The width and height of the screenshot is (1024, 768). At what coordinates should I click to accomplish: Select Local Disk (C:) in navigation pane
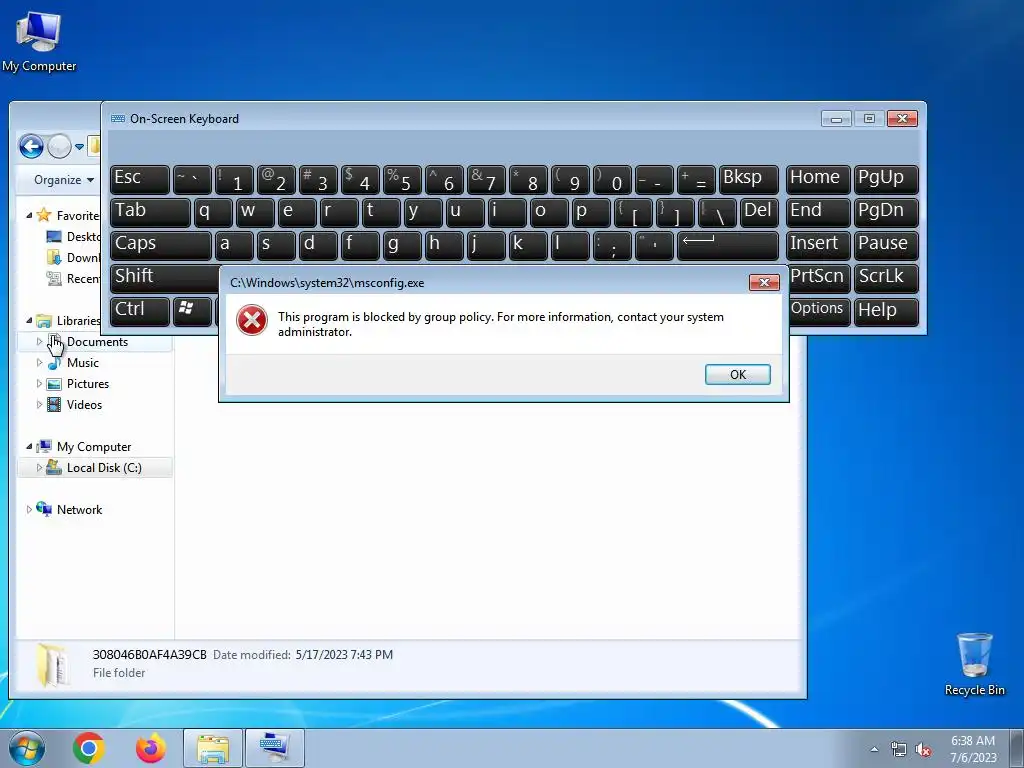pyautogui.click(x=104, y=468)
